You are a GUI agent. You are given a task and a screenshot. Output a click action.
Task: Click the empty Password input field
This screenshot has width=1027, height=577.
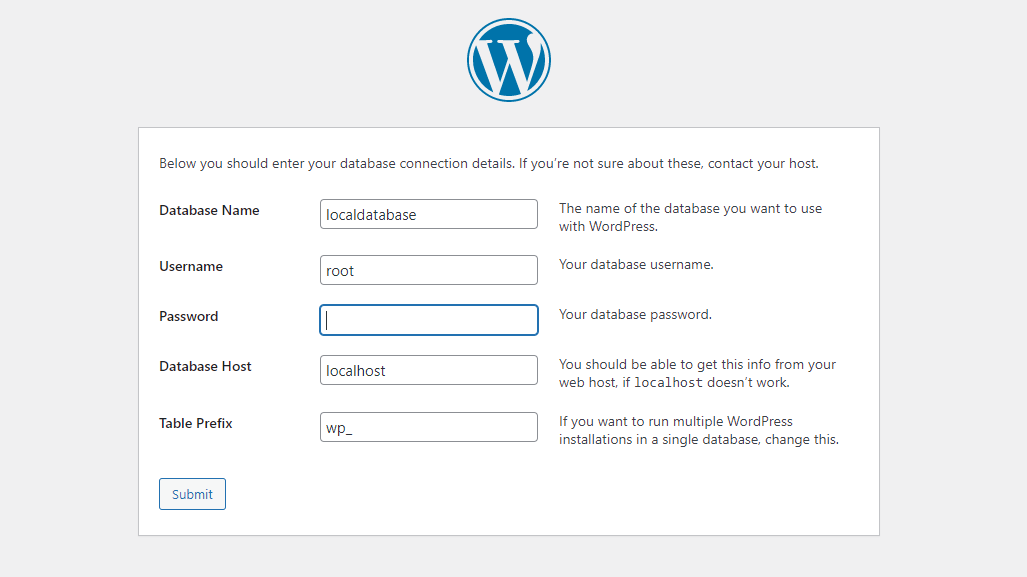pyautogui.click(x=429, y=320)
